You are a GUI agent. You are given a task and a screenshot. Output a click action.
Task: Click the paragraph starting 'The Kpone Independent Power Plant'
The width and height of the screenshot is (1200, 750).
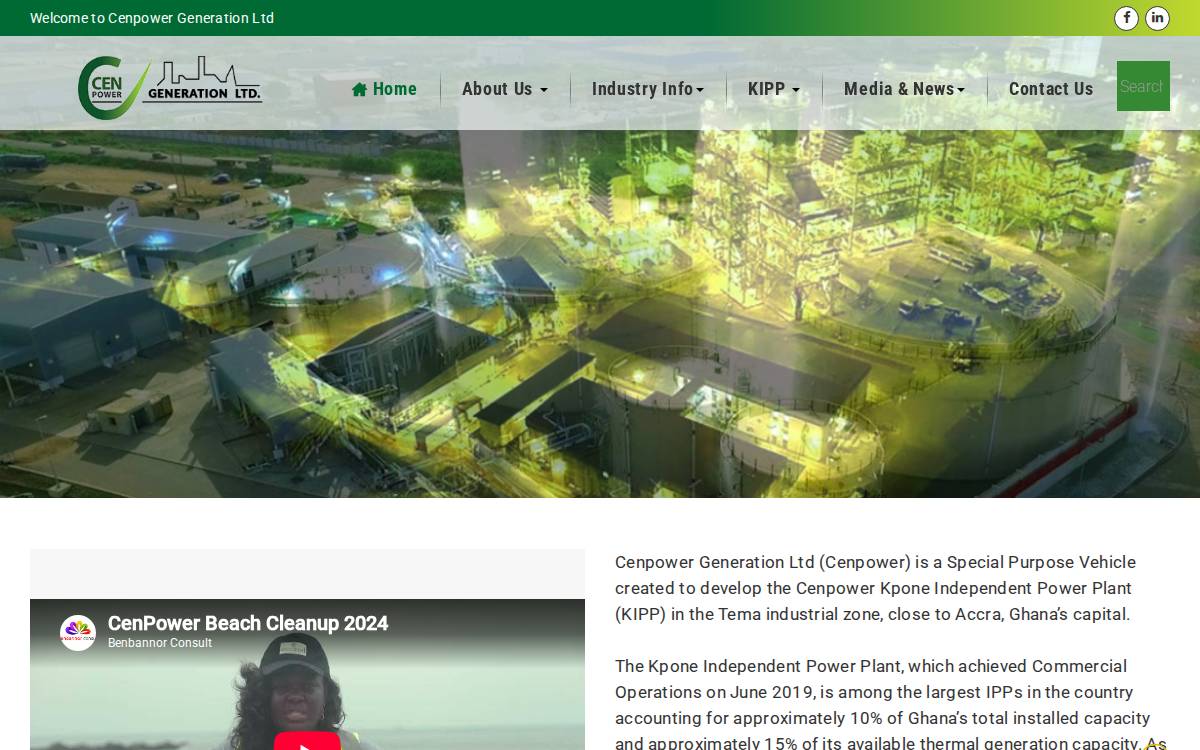pos(890,705)
